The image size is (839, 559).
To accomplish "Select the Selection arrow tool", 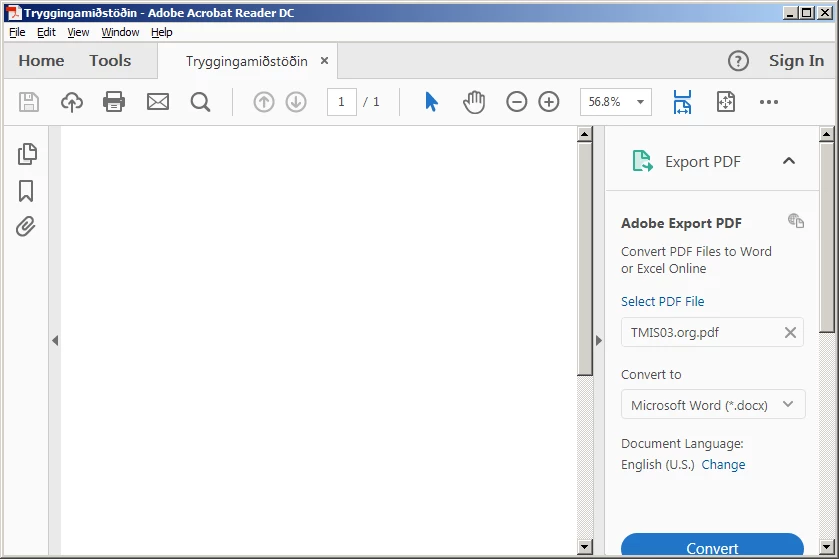I will point(431,102).
